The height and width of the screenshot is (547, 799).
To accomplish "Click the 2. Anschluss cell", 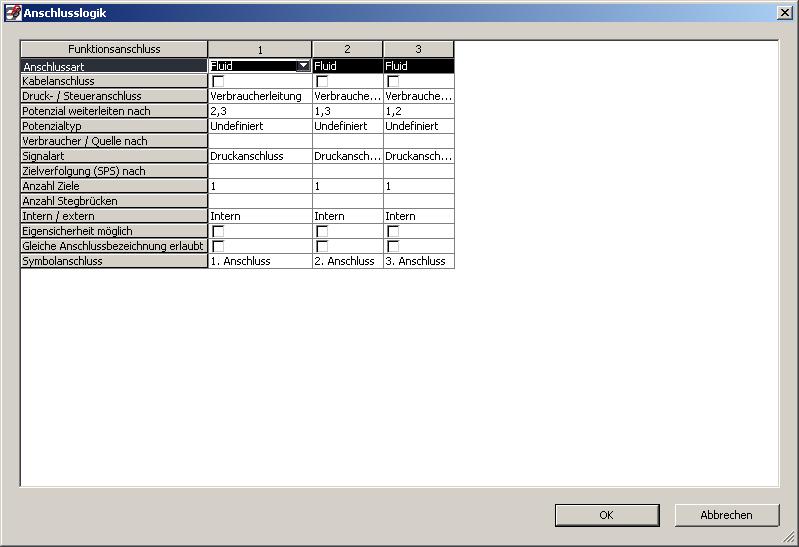I will [347, 262].
